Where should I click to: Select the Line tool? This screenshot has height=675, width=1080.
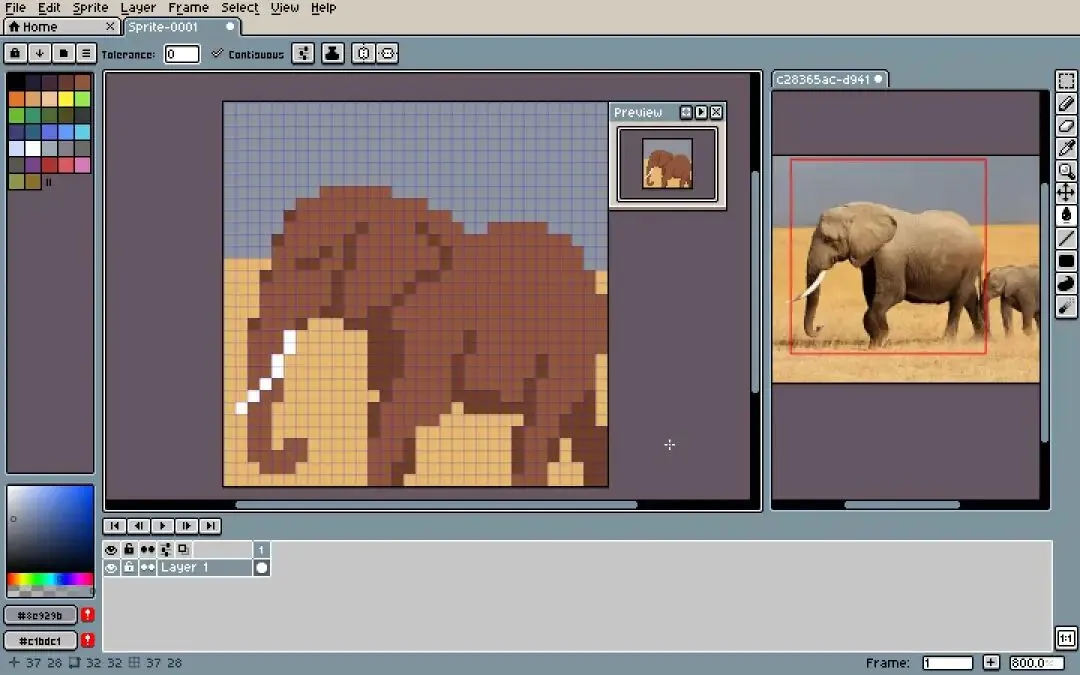coord(1066,238)
